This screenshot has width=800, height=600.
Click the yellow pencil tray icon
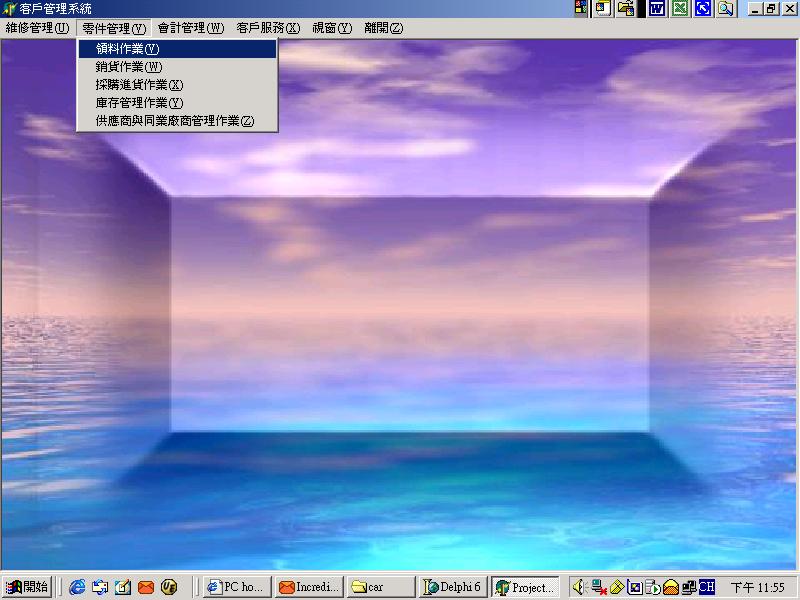click(x=617, y=587)
